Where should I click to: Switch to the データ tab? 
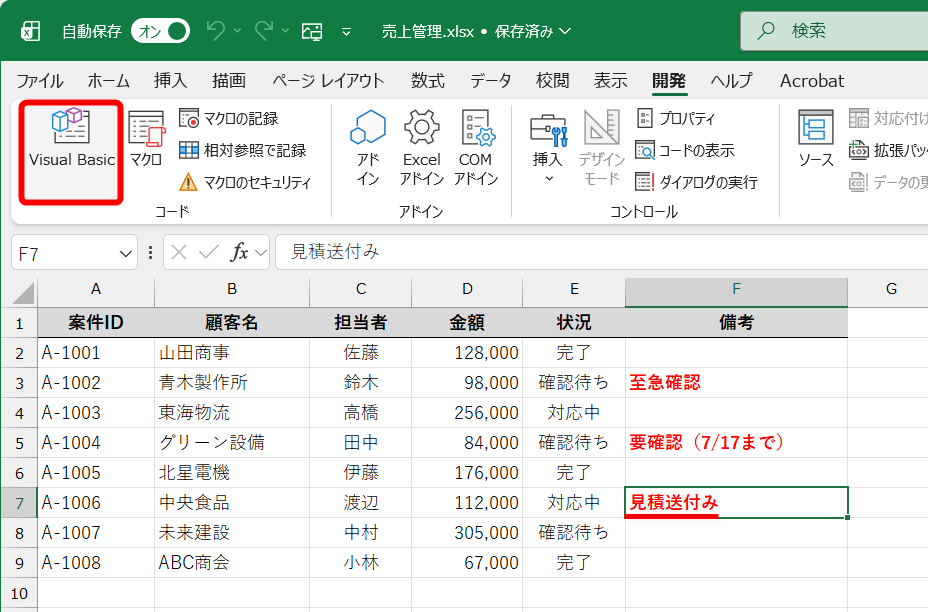491,80
